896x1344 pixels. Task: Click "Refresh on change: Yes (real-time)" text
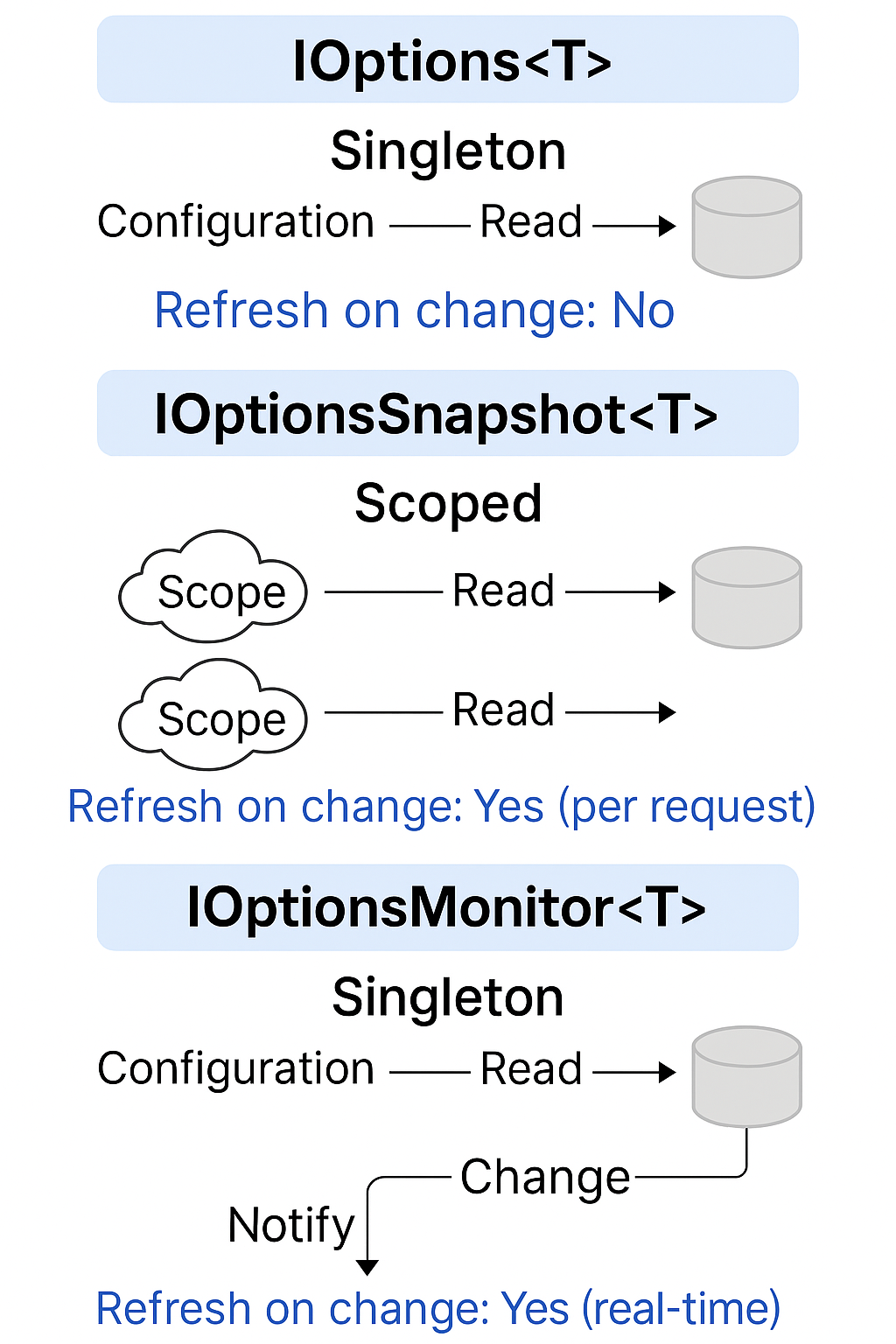click(x=437, y=1309)
